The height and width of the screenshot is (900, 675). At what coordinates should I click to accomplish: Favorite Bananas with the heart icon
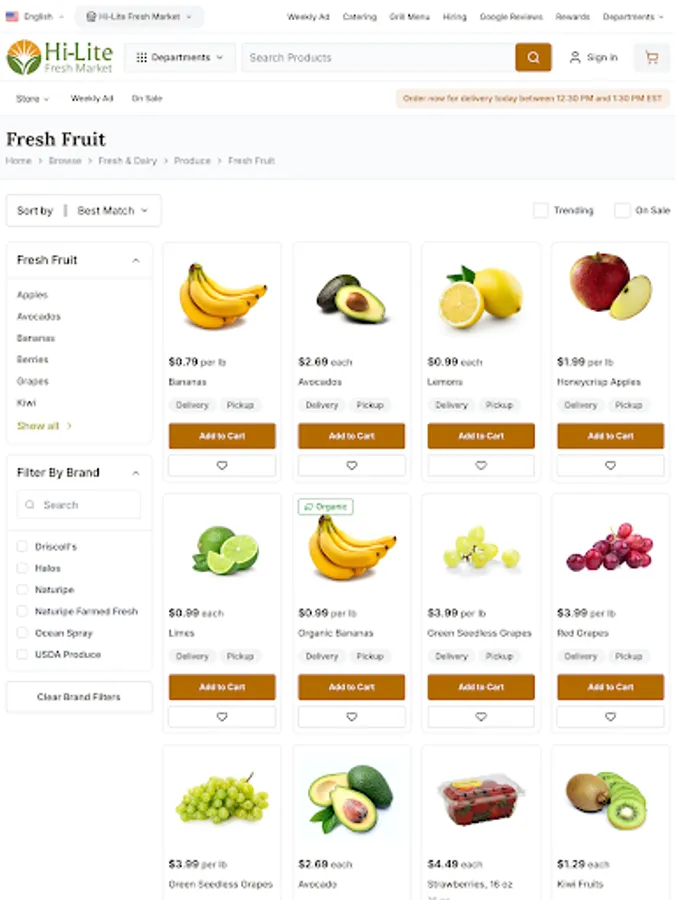222,465
